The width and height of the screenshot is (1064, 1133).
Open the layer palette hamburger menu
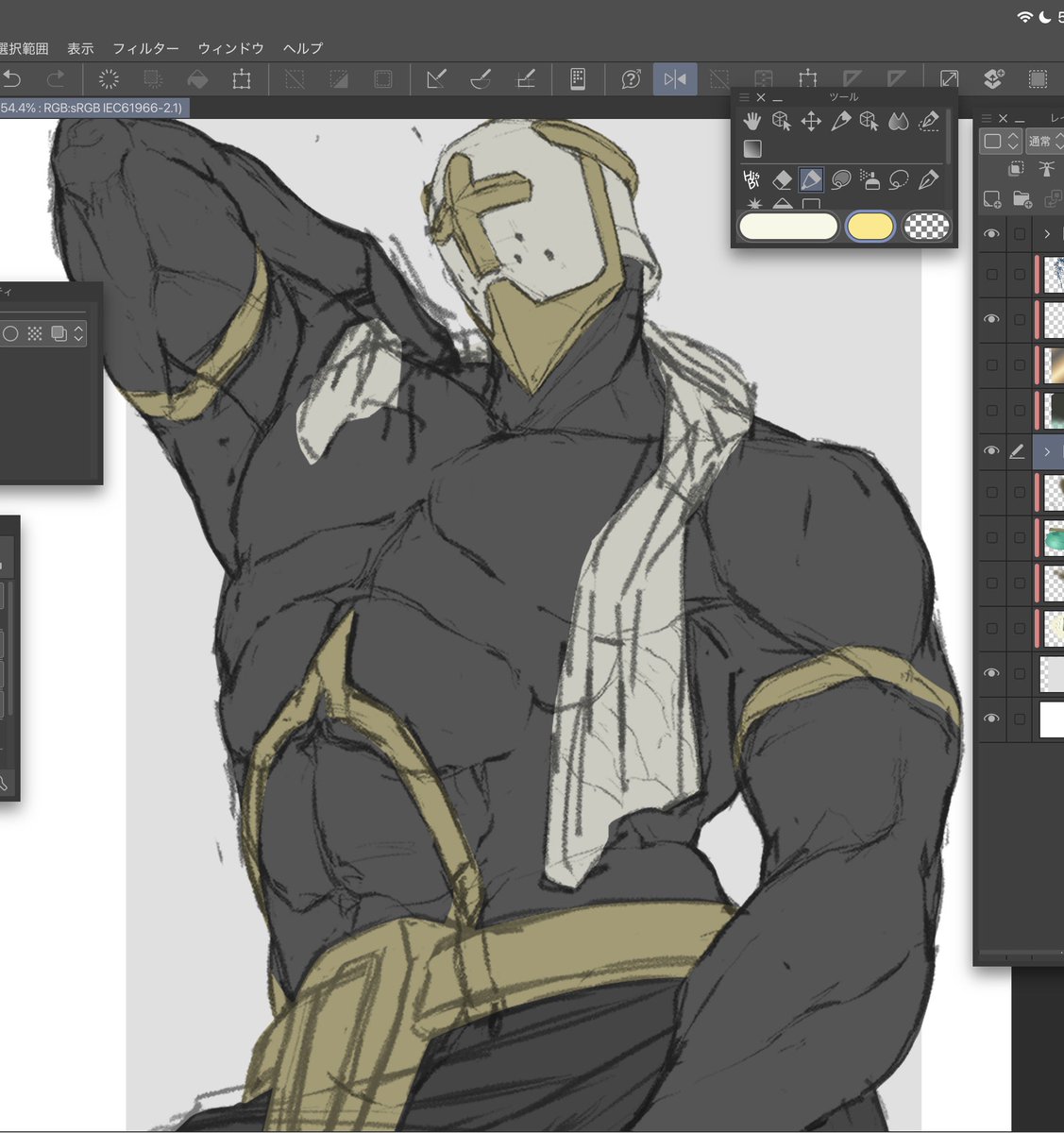coord(987,118)
